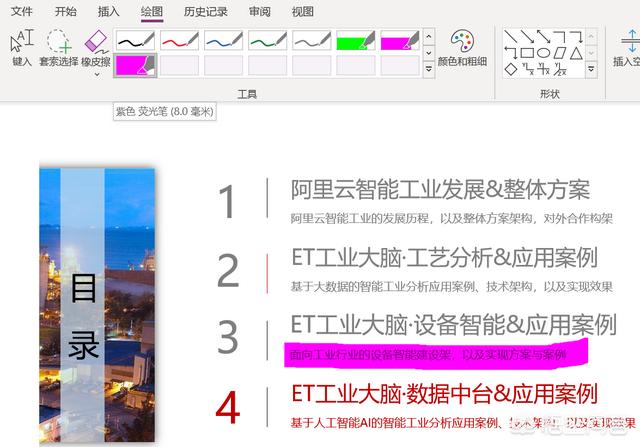Choose the black pen
This screenshot has width=640, height=447.
coord(135,40)
